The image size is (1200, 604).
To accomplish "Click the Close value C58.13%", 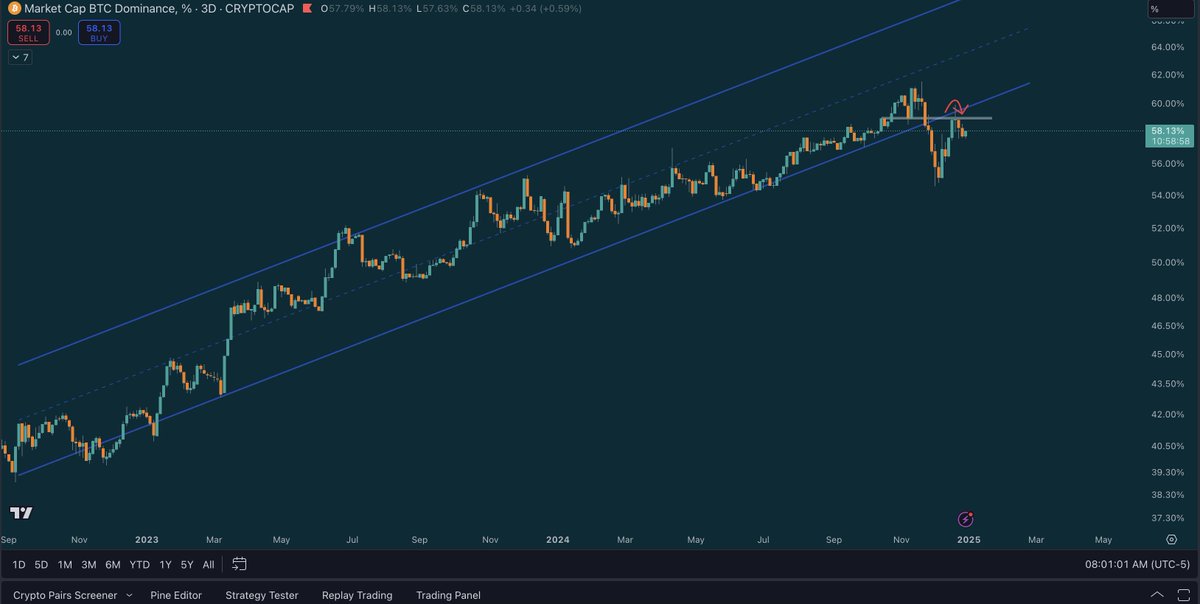I will point(485,9).
